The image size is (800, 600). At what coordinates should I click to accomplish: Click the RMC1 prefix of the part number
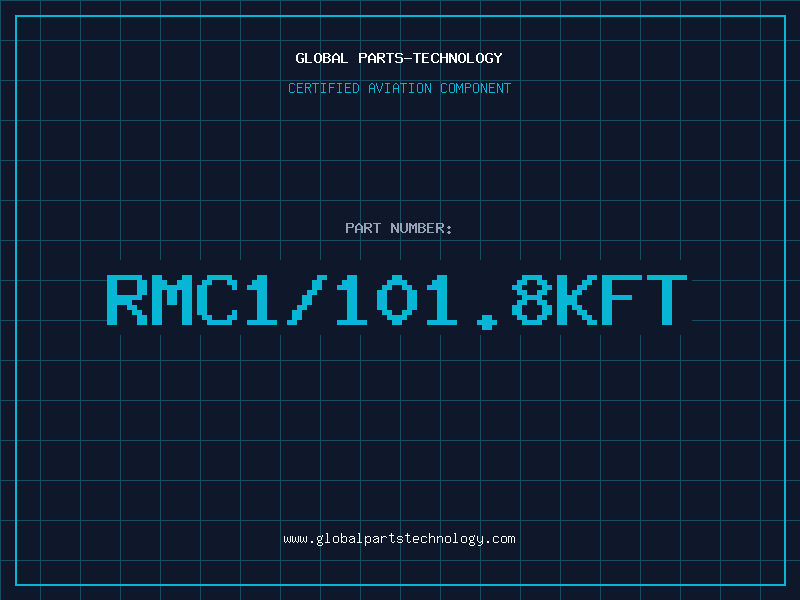pos(192,299)
